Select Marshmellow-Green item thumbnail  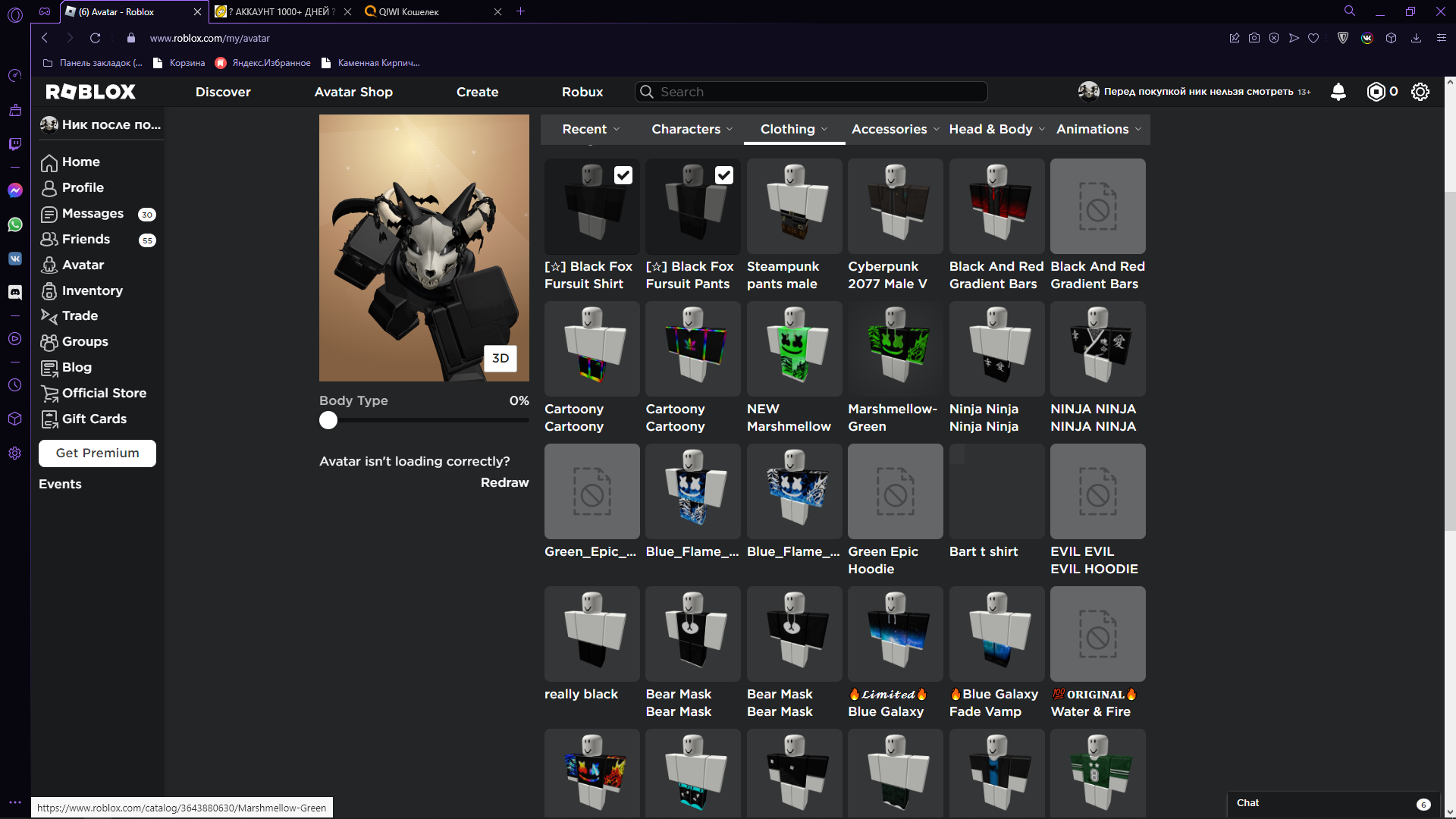click(895, 349)
